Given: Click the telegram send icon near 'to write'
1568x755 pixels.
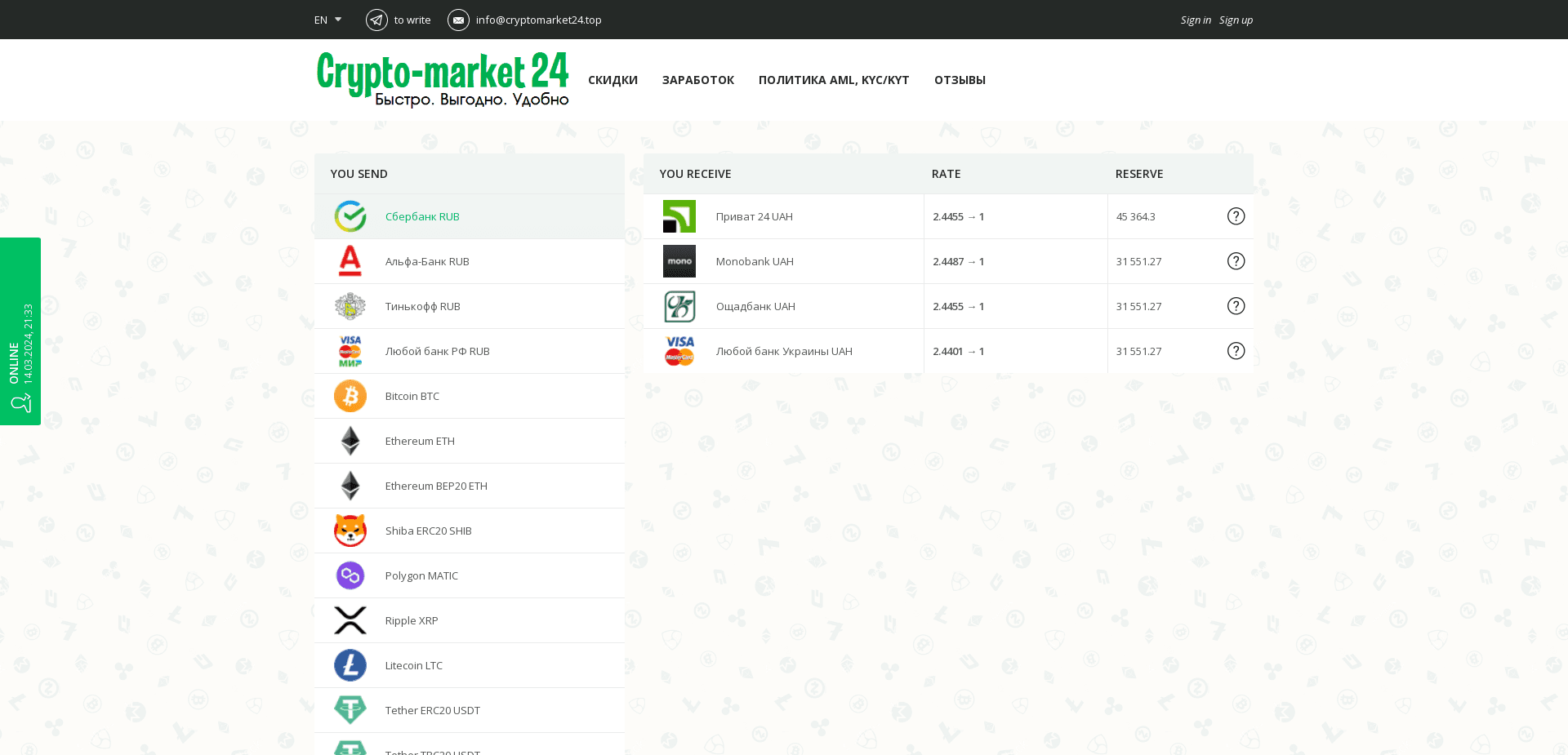Looking at the screenshot, I should pos(376,20).
